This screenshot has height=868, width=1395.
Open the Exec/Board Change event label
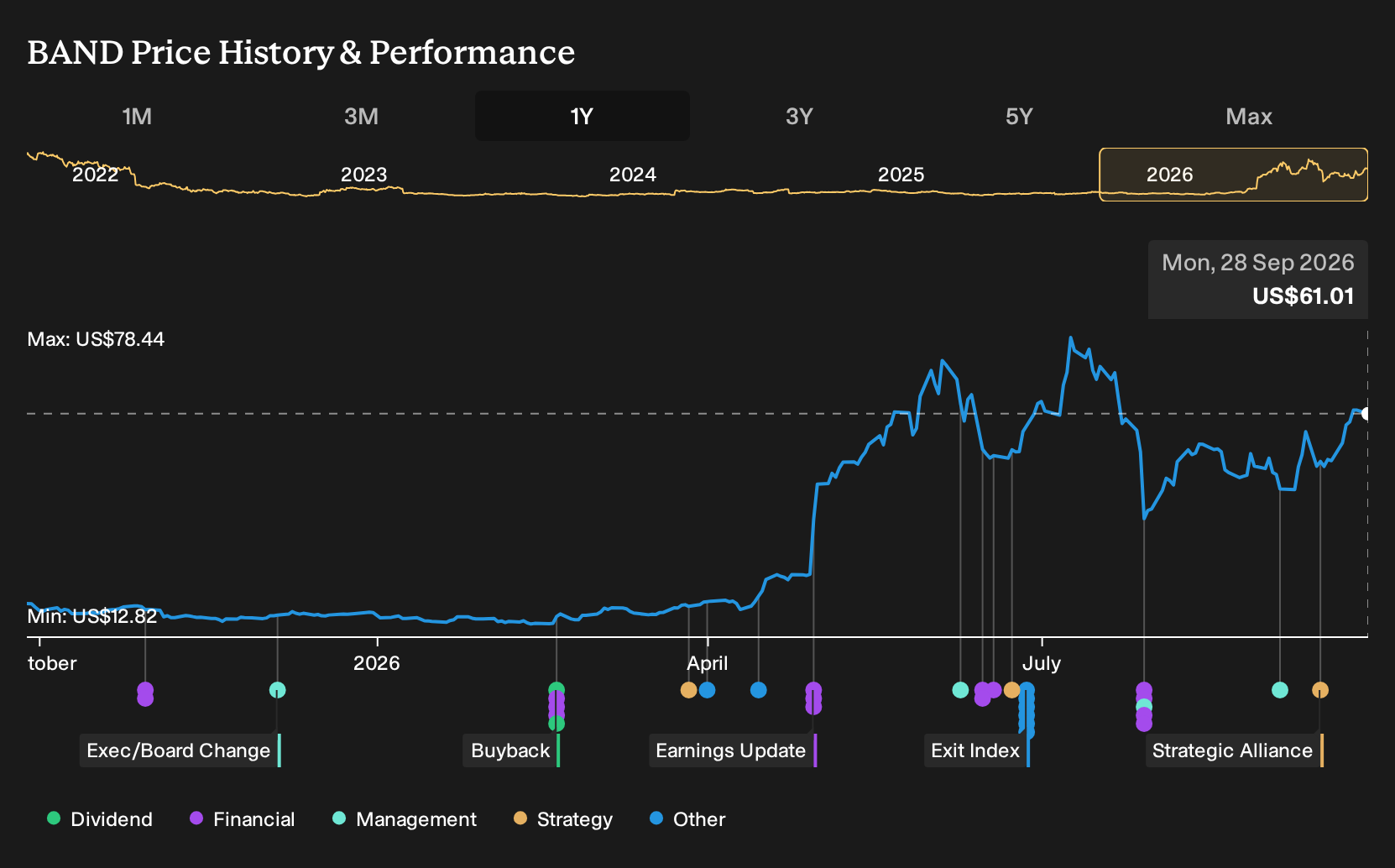click(180, 750)
